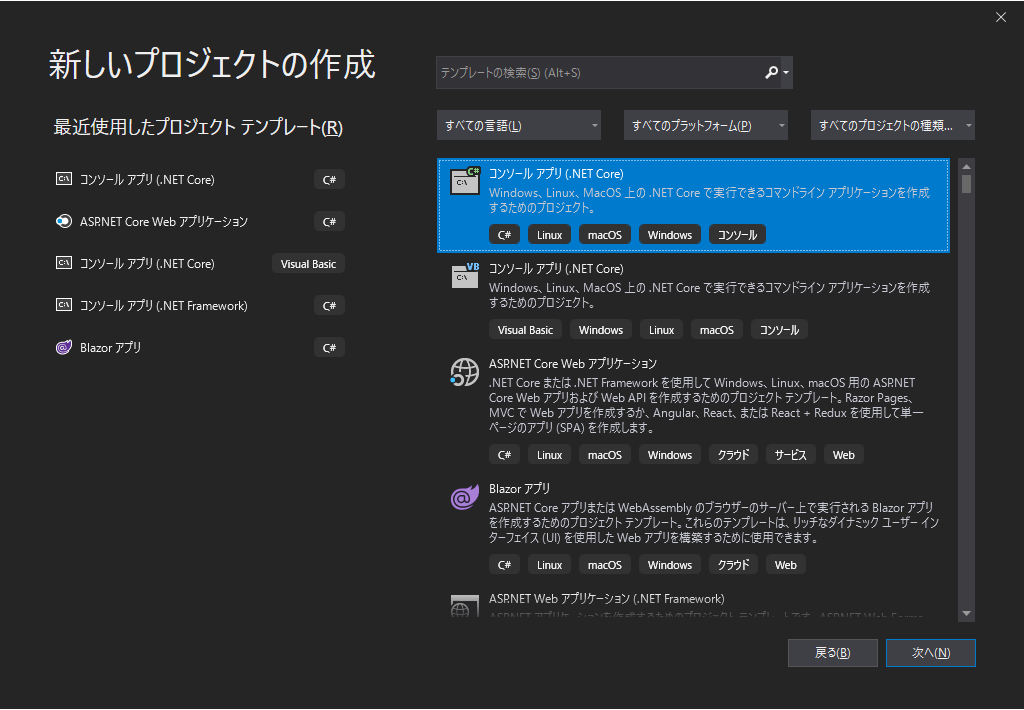This screenshot has width=1024, height=710.
Task: Close the new project dialog
Action: [1000, 18]
